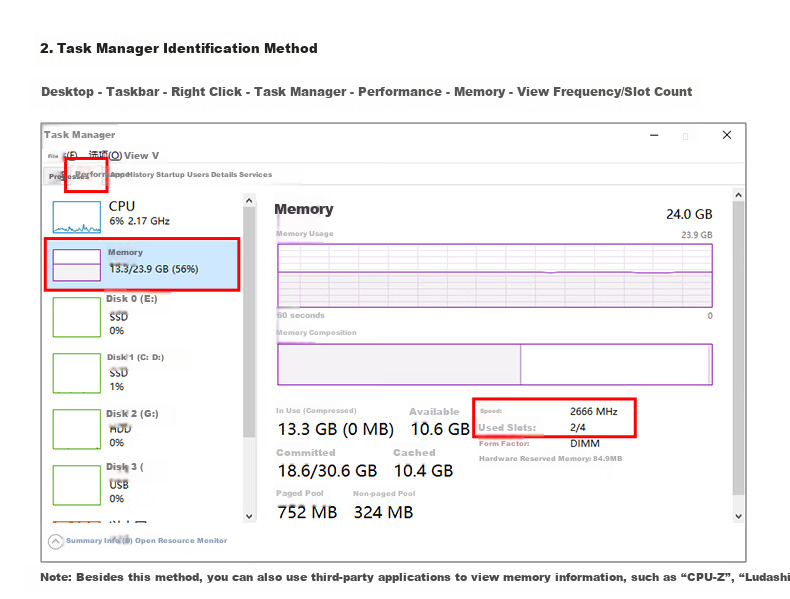Click the Memory purple graph thumbnail
The image size is (790, 599).
tap(77, 265)
